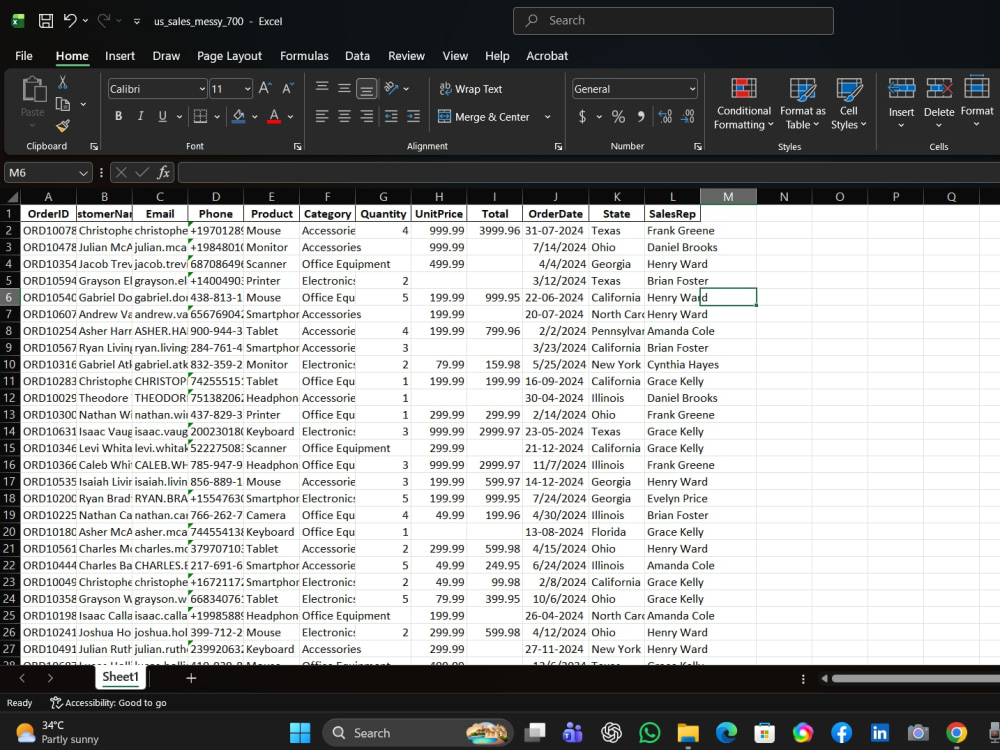Open Google Chrome from the taskbar
The height and width of the screenshot is (750, 1000).
click(956, 733)
